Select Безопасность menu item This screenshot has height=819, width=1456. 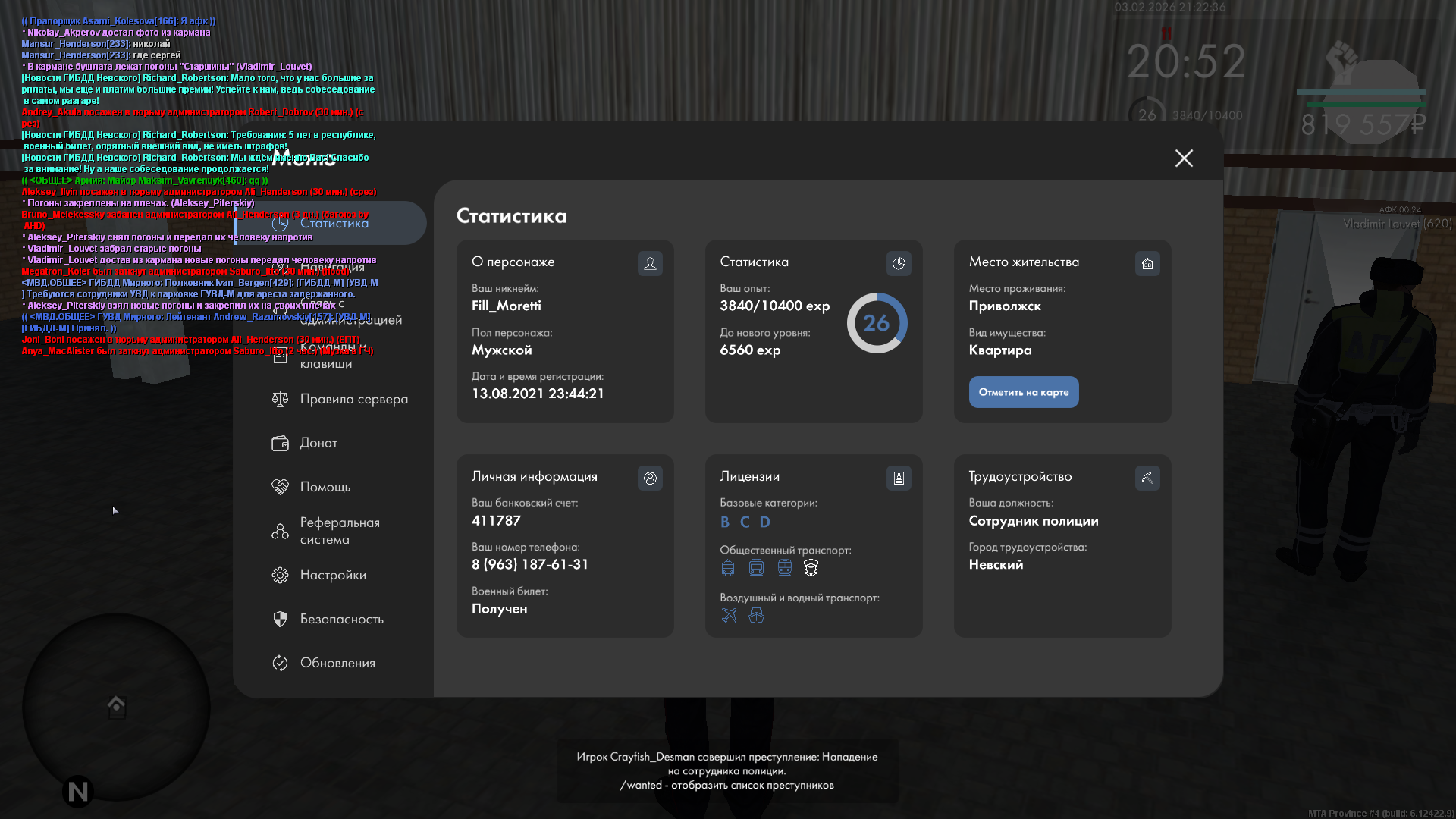[341, 619]
